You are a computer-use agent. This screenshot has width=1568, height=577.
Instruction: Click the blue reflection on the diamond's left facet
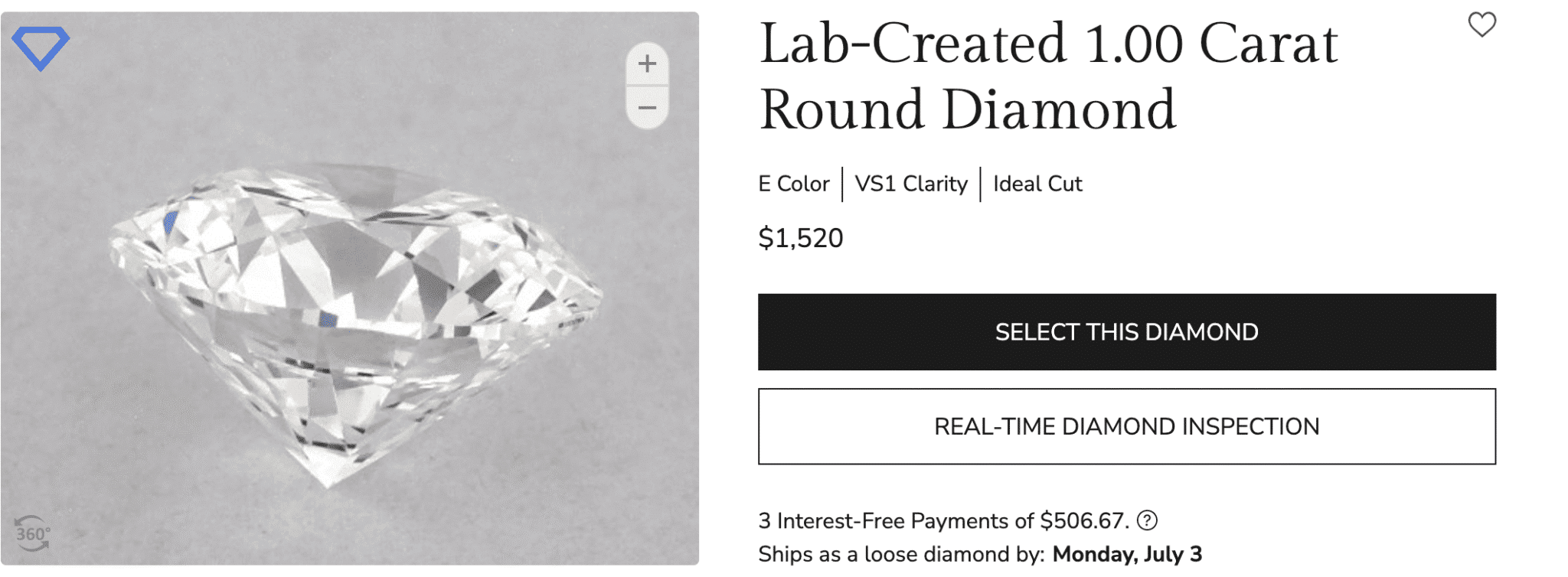170,223
